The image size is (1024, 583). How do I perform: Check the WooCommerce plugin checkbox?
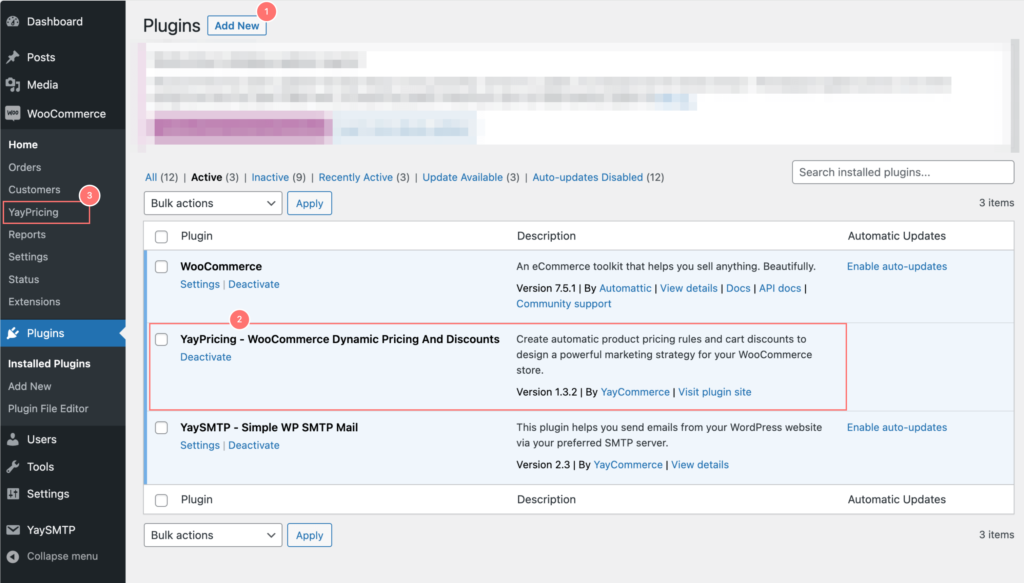pyautogui.click(x=161, y=267)
